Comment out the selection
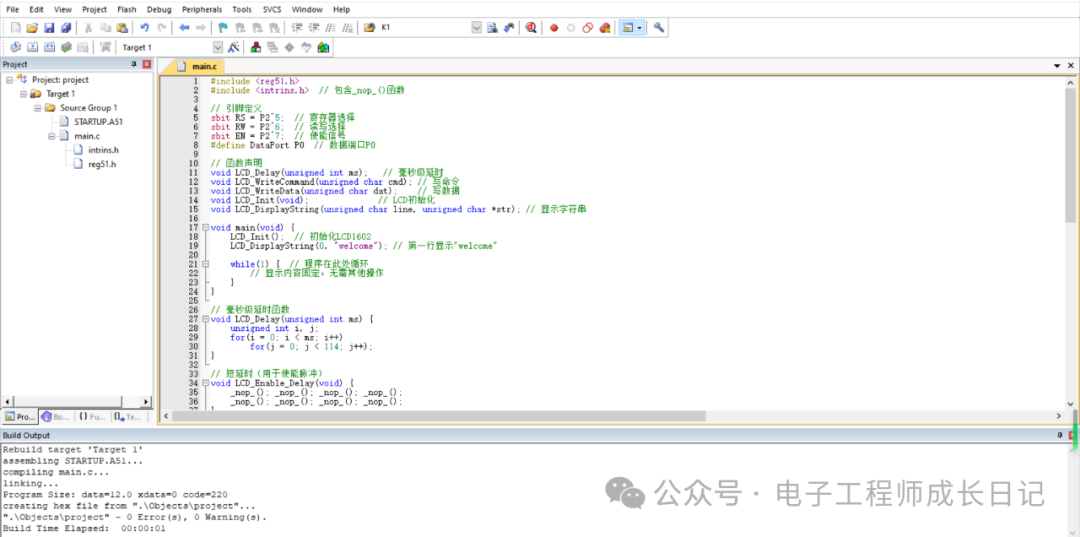This screenshot has height=537, width=1080. tap(331, 28)
